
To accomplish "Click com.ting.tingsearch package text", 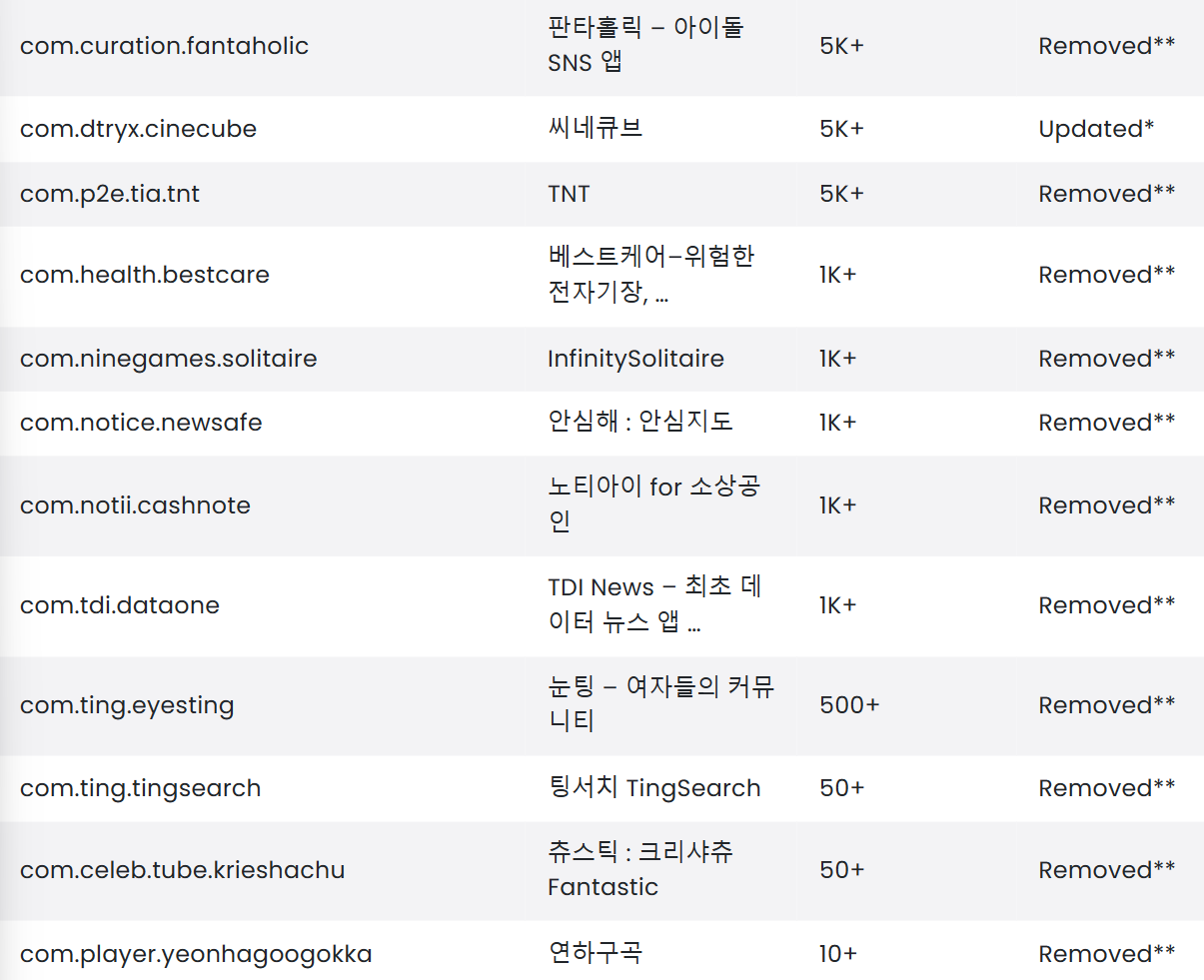I will pos(140,788).
